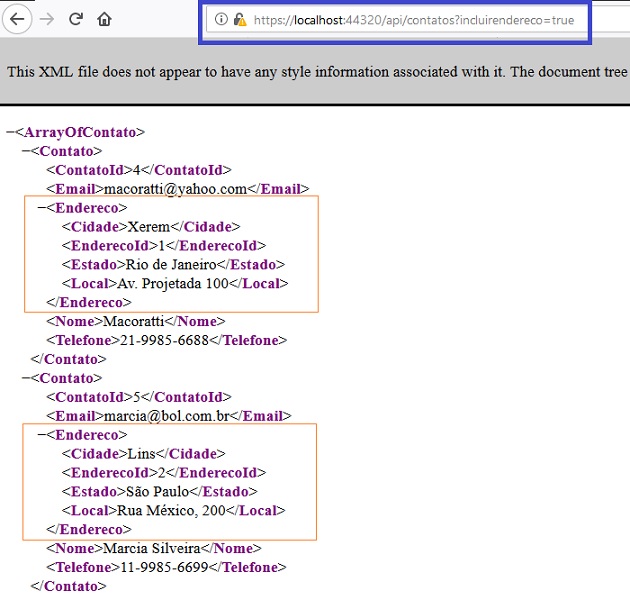This screenshot has width=630, height=600.
Task: Click the Telefone value 21-9985-6688
Action: (164, 340)
